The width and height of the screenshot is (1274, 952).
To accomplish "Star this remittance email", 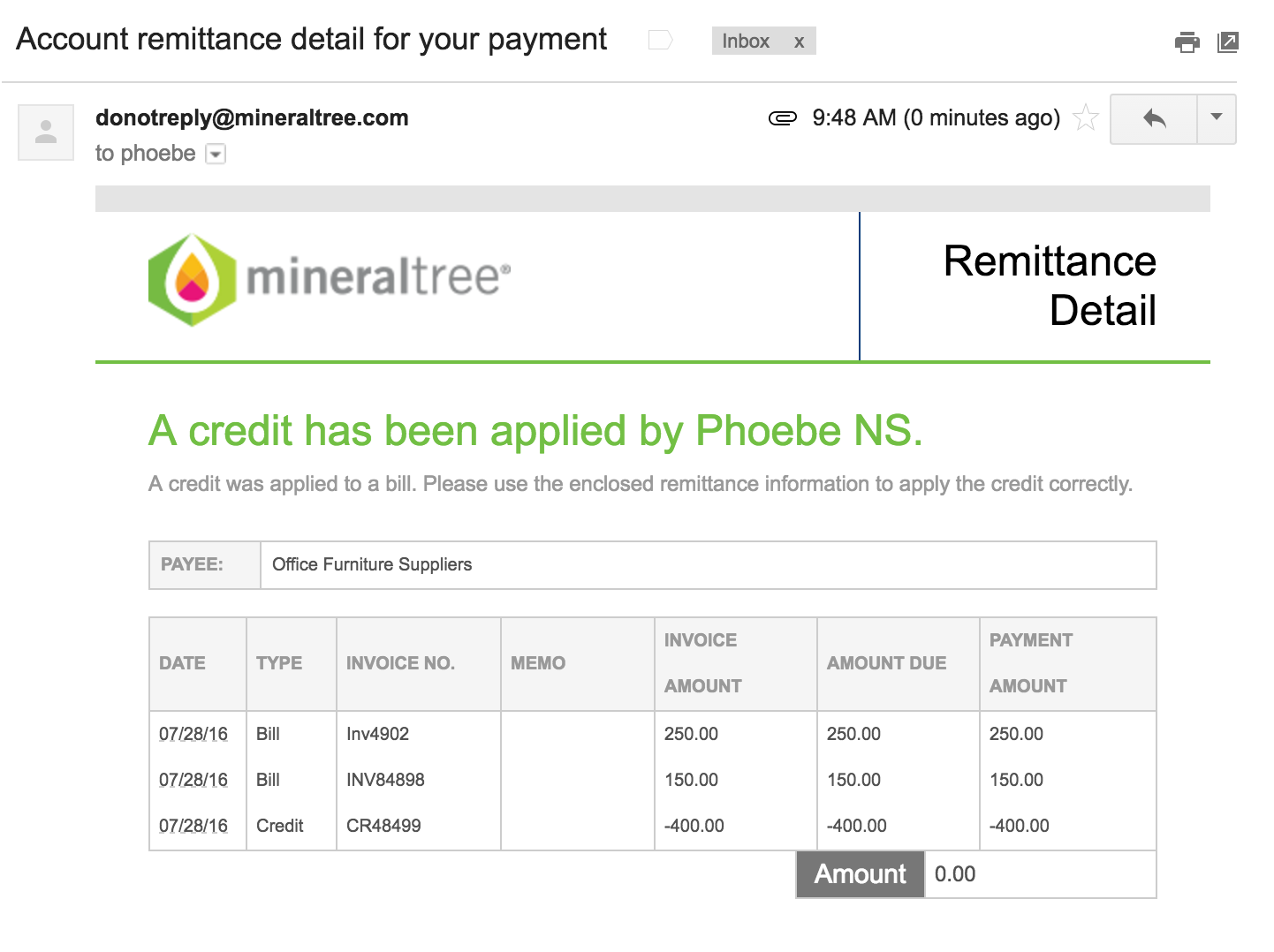I will [x=1086, y=117].
